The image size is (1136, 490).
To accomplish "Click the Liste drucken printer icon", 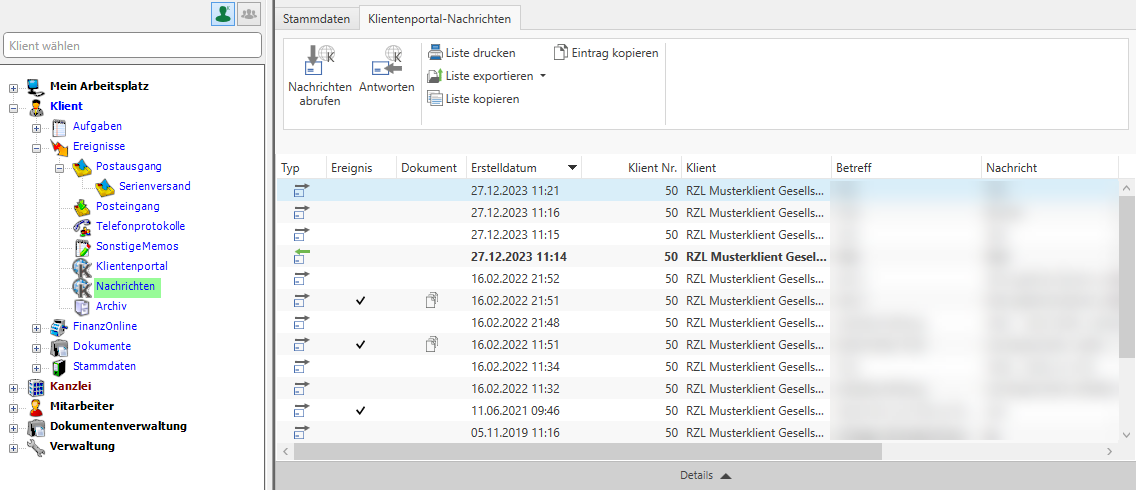I will (x=435, y=53).
